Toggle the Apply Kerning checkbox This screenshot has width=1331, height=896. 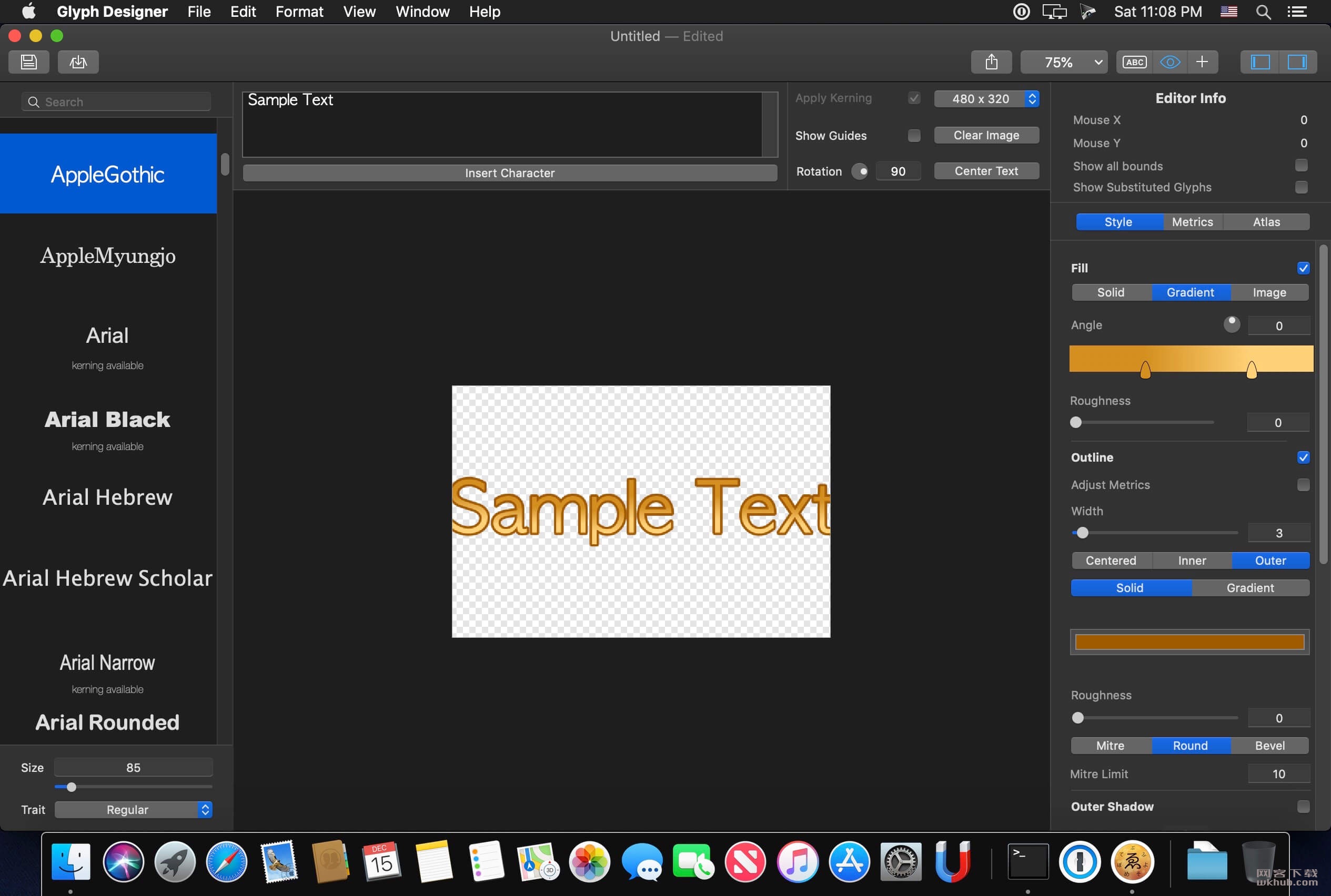point(914,98)
